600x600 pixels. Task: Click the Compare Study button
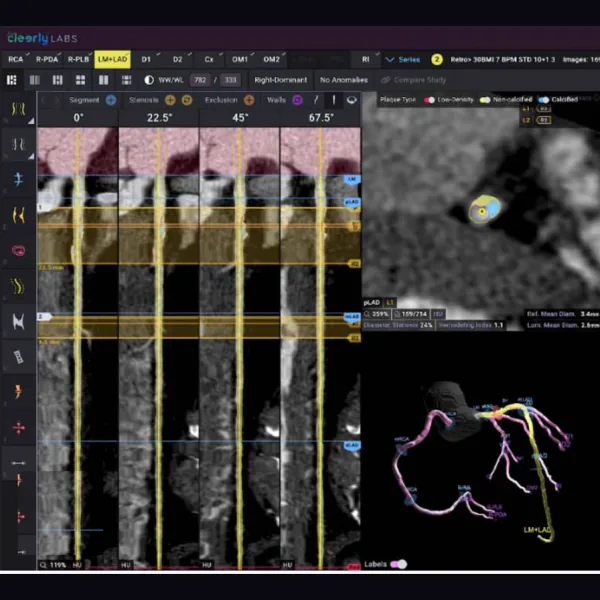pos(414,80)
